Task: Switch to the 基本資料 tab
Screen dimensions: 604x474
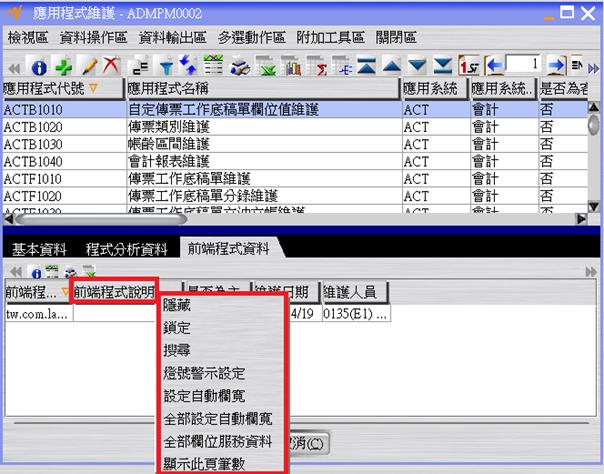Action: [x=39, y=247]
